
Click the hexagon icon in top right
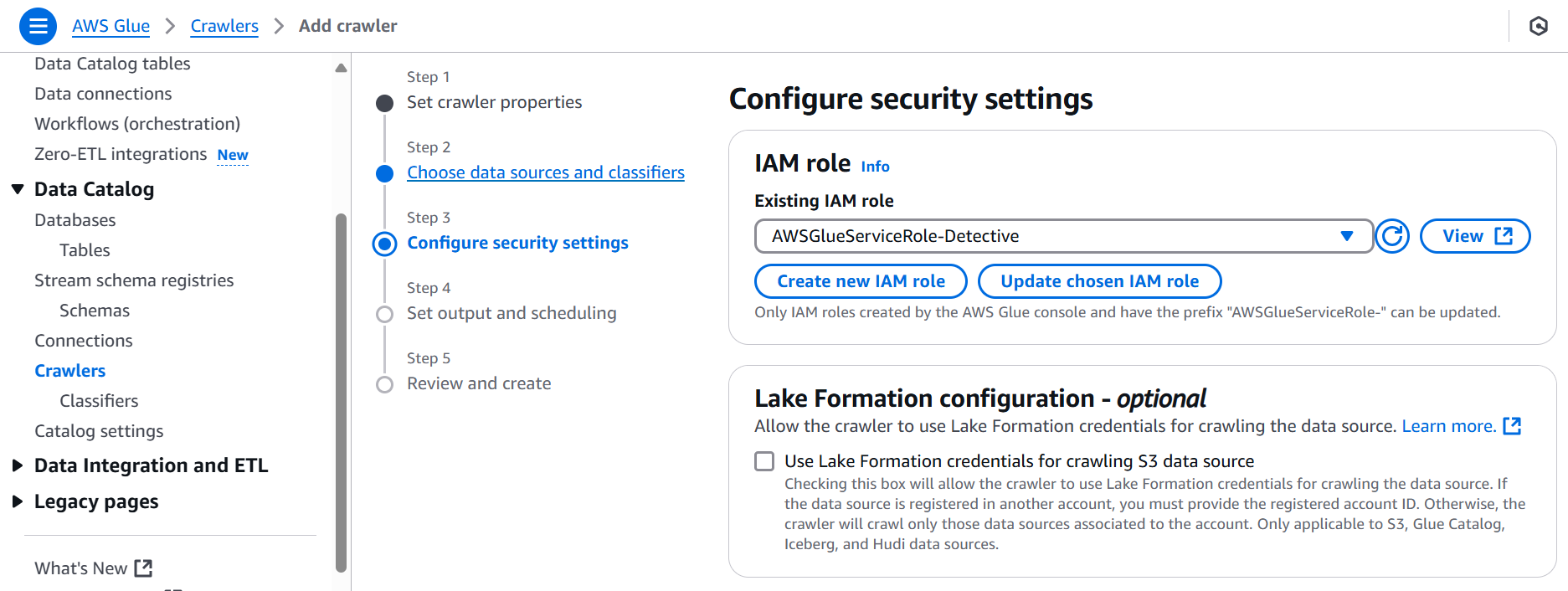click(x=1539, y=26)
